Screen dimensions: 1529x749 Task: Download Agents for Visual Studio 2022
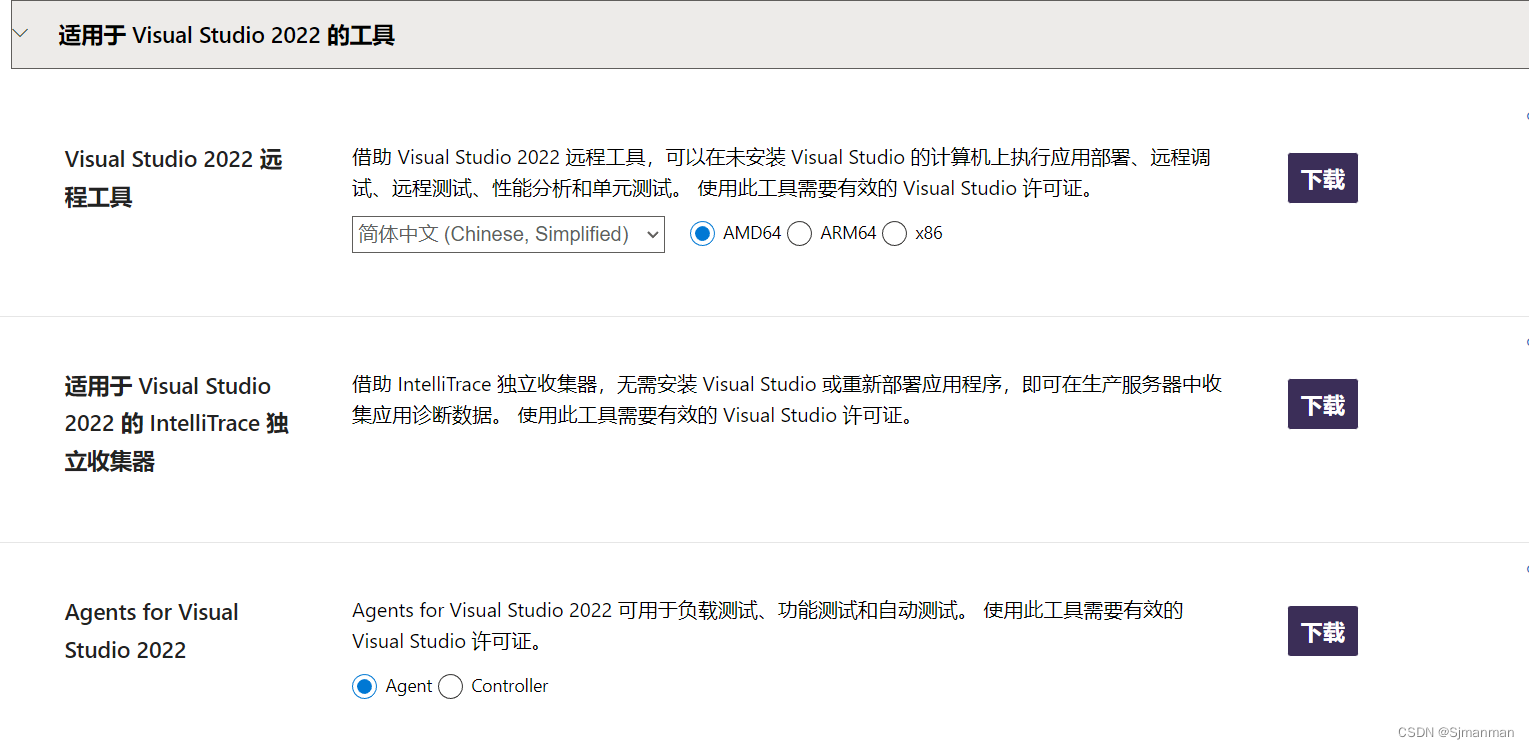(x=1323, y=631)
